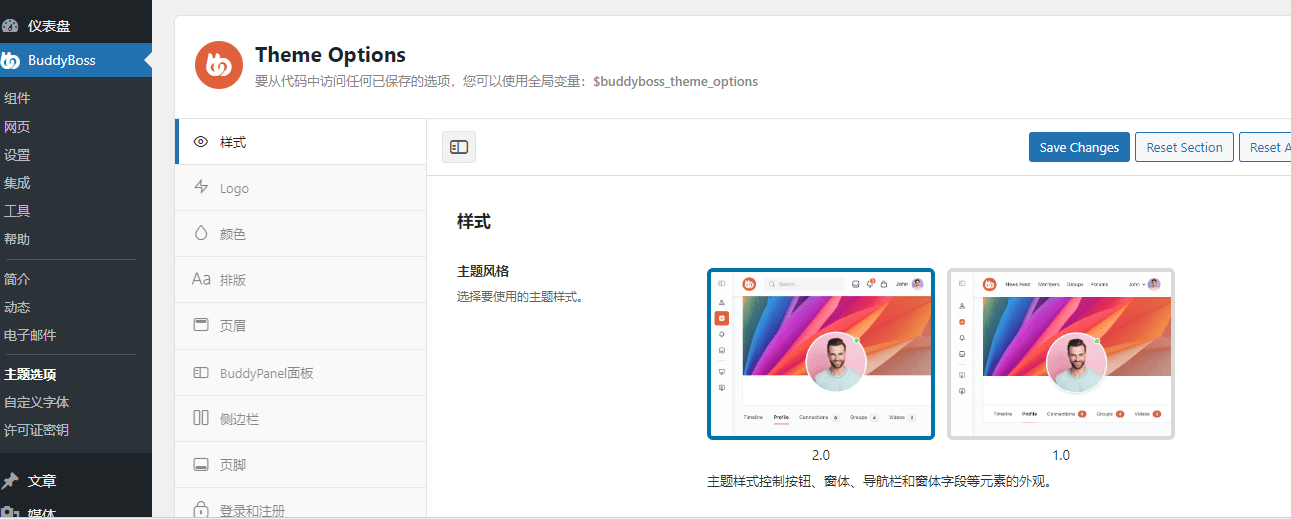The height and width of the screenshot is (519, 1291).
Task: Click the Aa typography icon
Action: click(x=201, y=280)
